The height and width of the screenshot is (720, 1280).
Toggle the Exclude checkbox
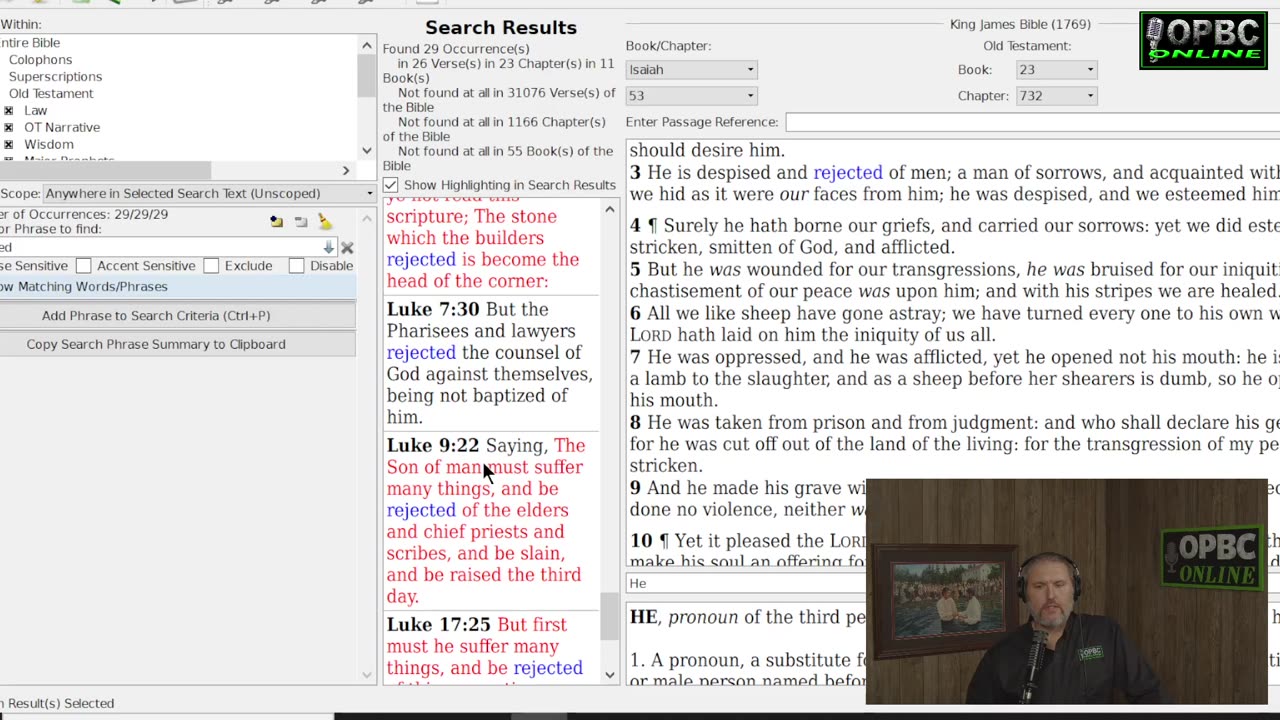[211, 266]
